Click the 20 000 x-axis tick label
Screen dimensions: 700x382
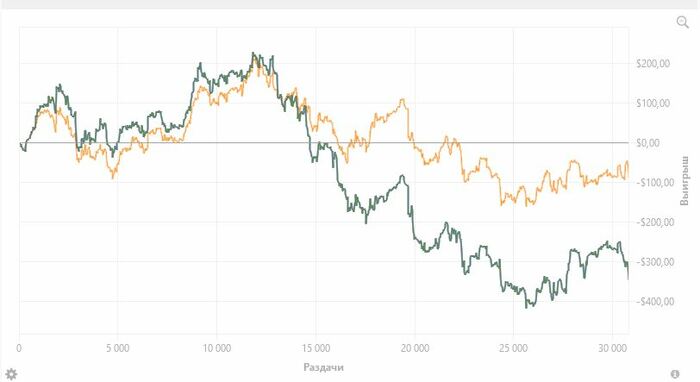(x=415, y=348)
